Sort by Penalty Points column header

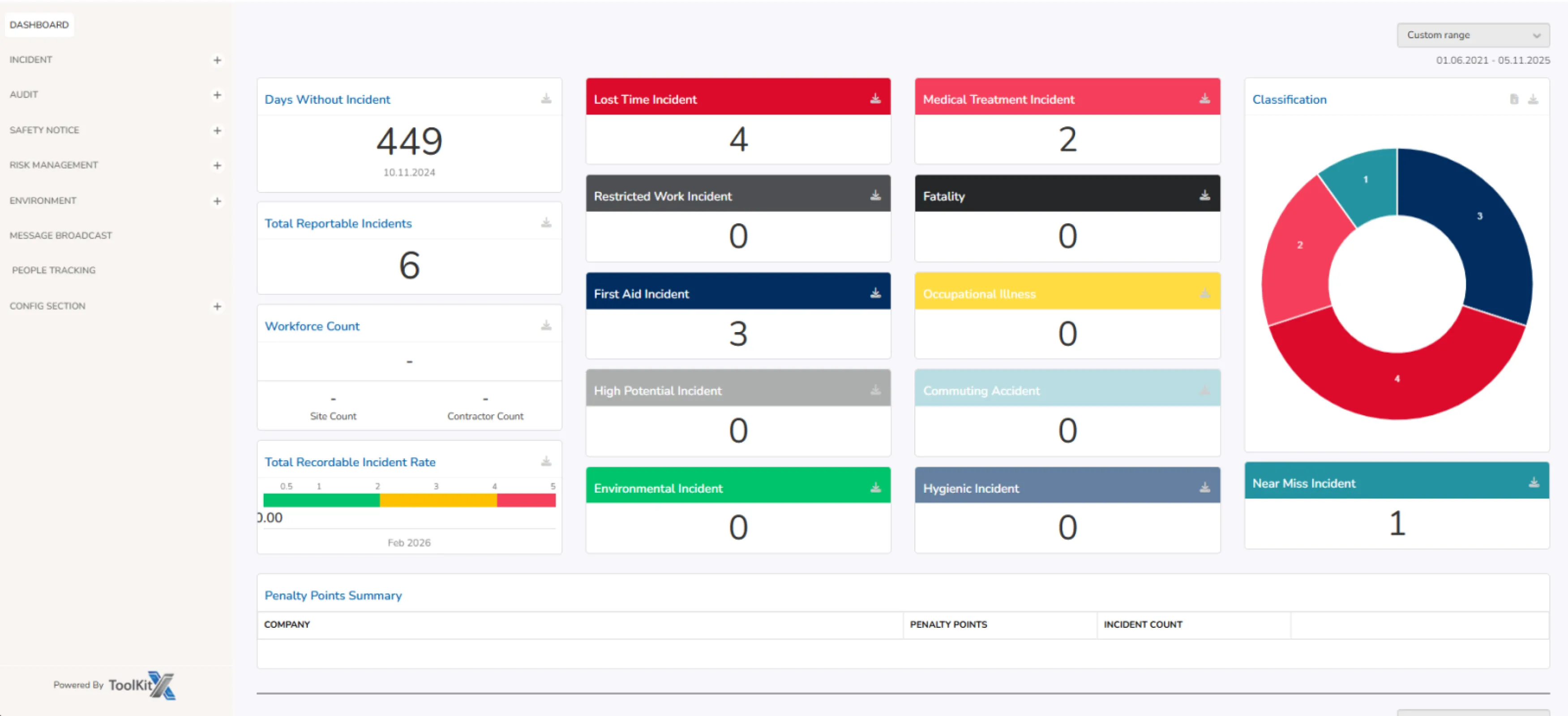coord(948,624)
